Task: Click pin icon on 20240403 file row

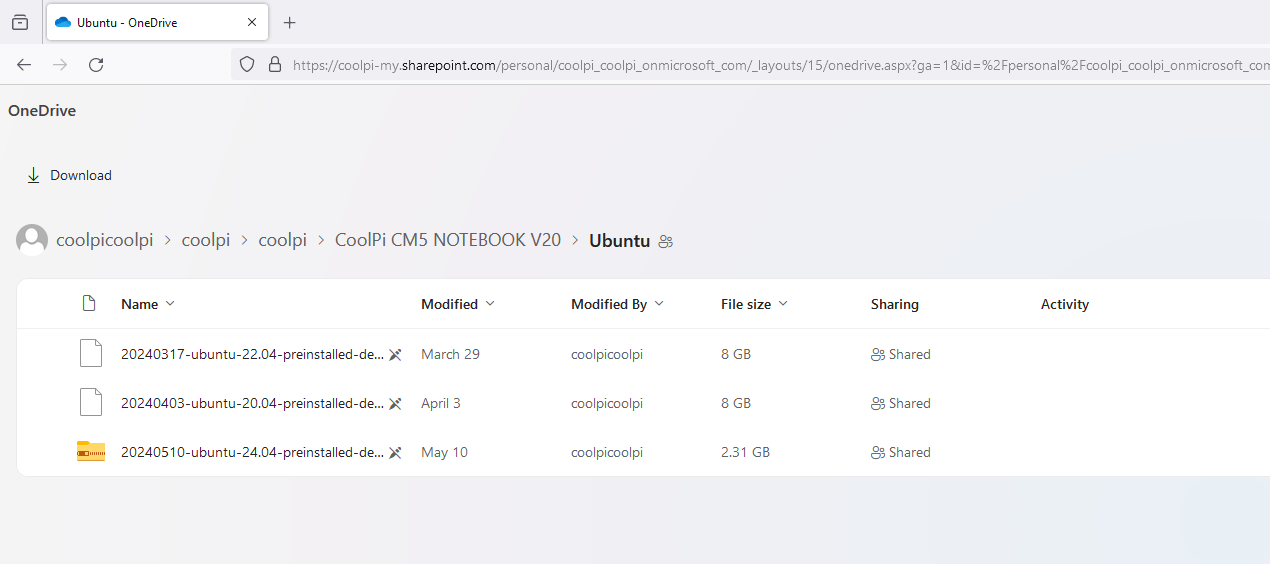Action: (x=395, y=403)
